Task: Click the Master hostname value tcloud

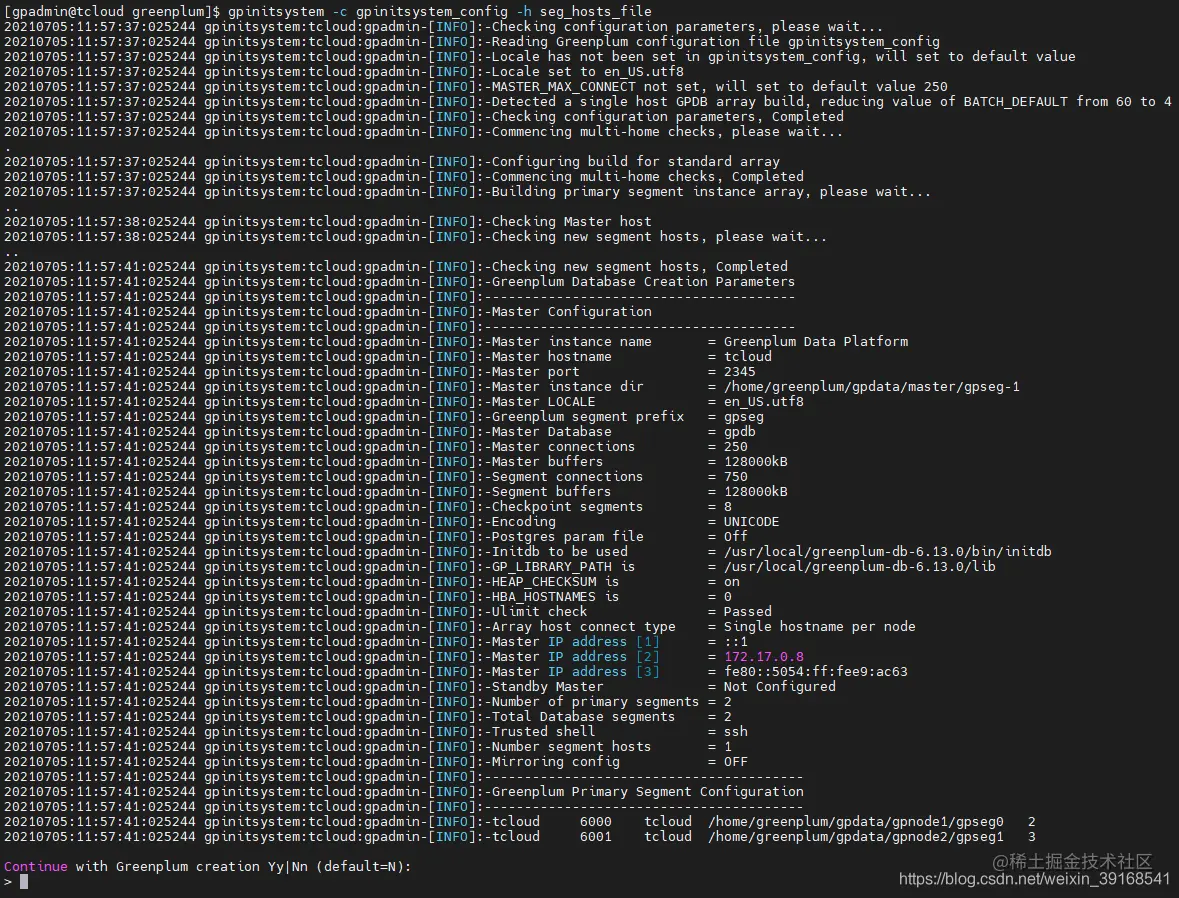Action: pos(747,356)
